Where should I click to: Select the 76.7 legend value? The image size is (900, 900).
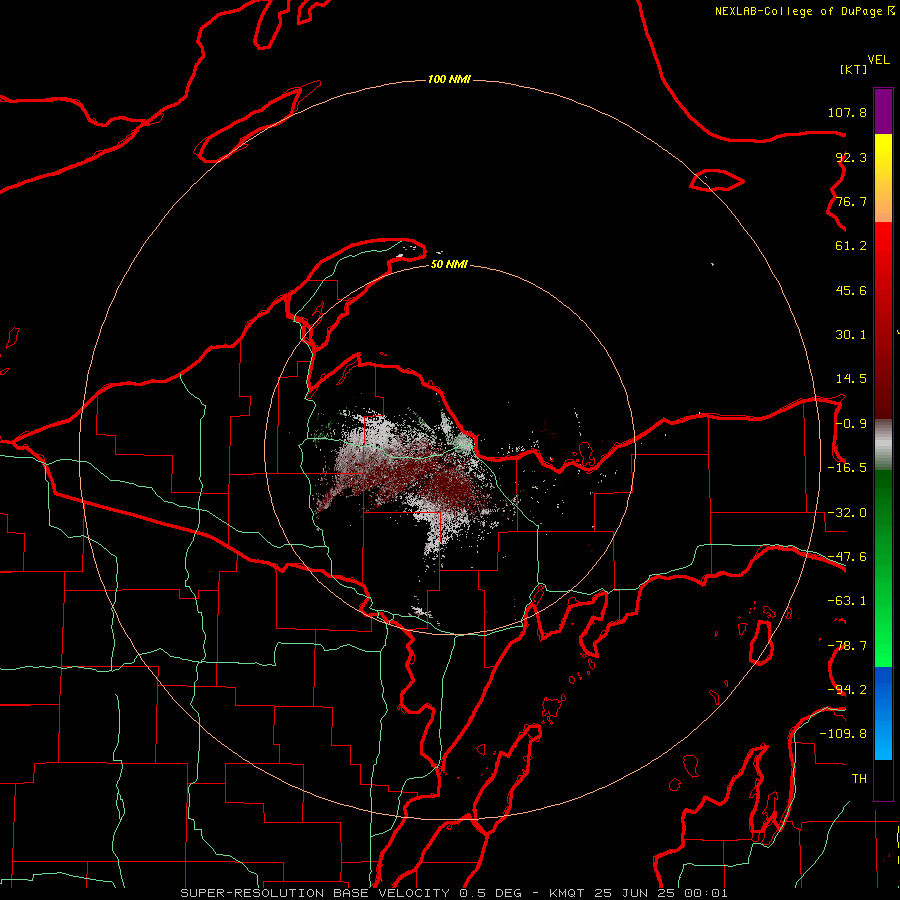tap(851, 201)
